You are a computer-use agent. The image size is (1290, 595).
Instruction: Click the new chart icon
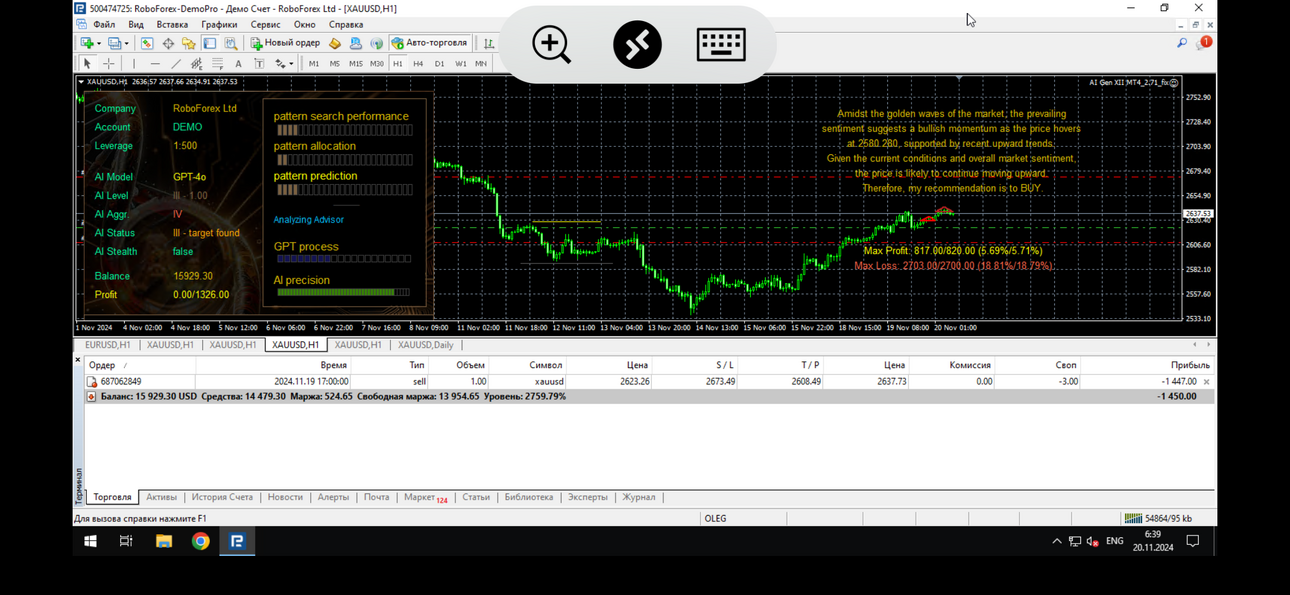point(87,43)
